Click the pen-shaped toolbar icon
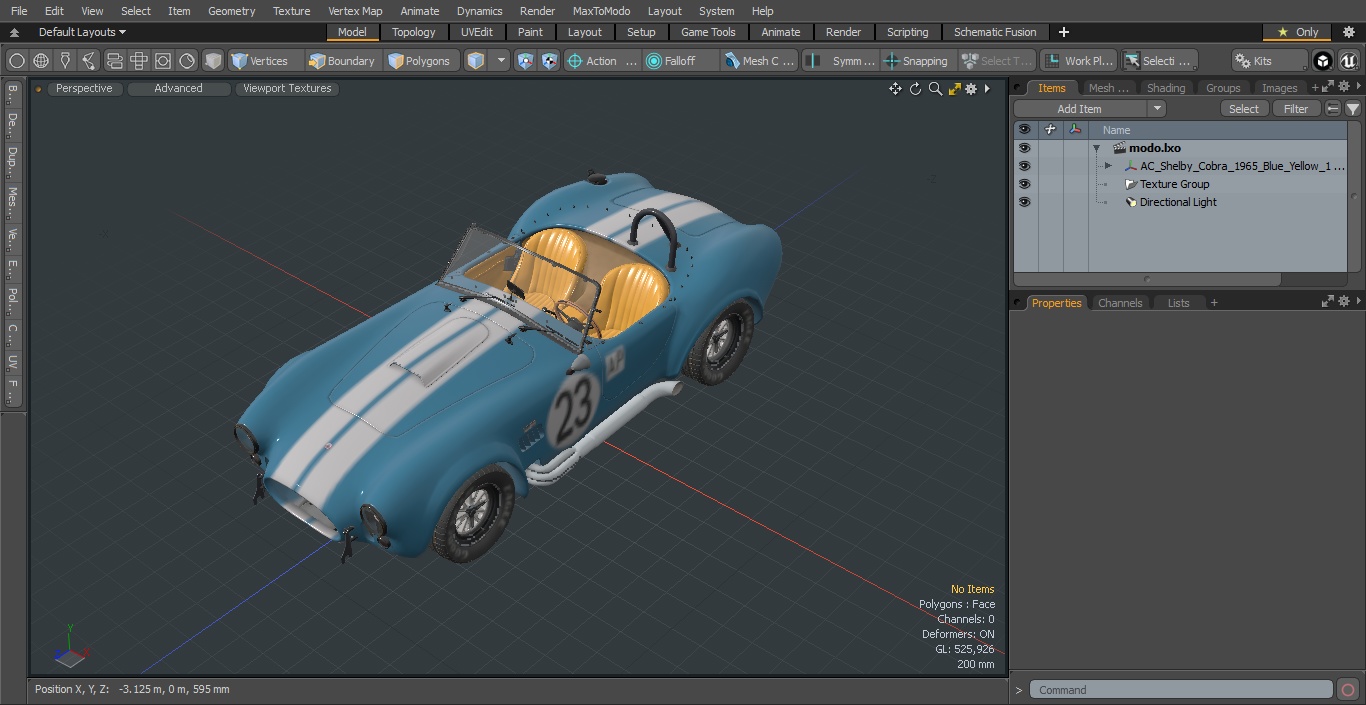 65,61
